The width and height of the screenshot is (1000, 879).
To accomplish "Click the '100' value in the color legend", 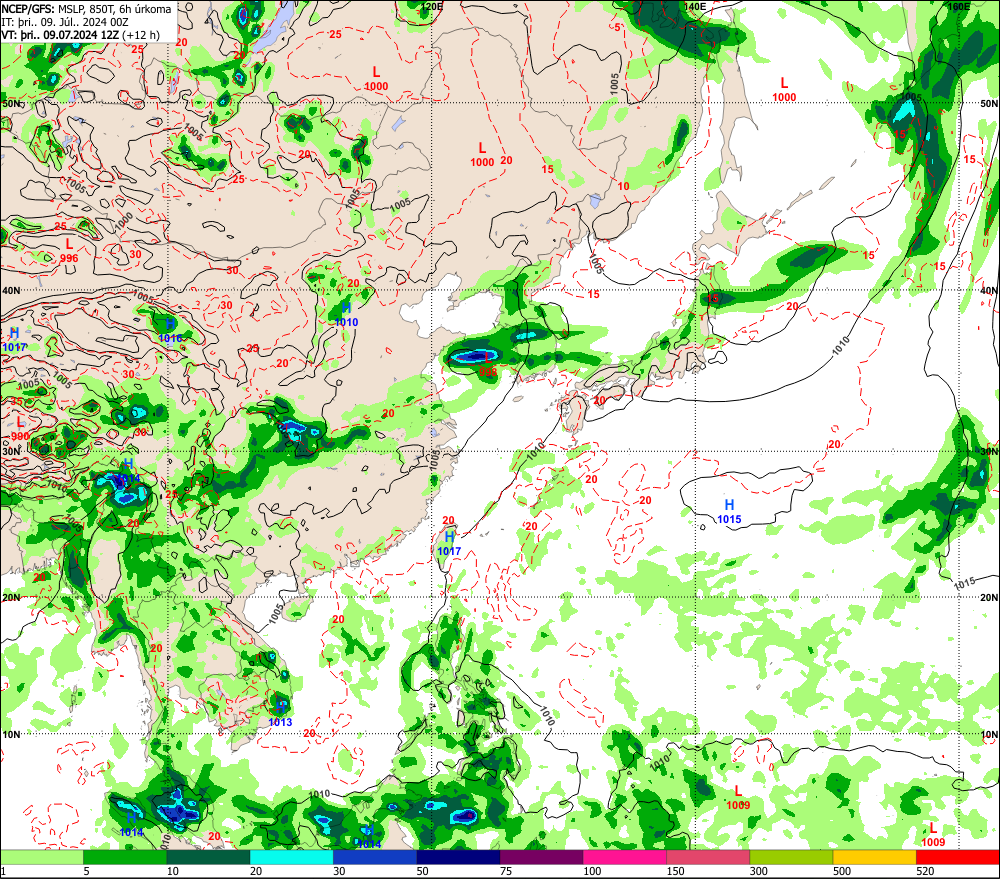I will point(592,871).
